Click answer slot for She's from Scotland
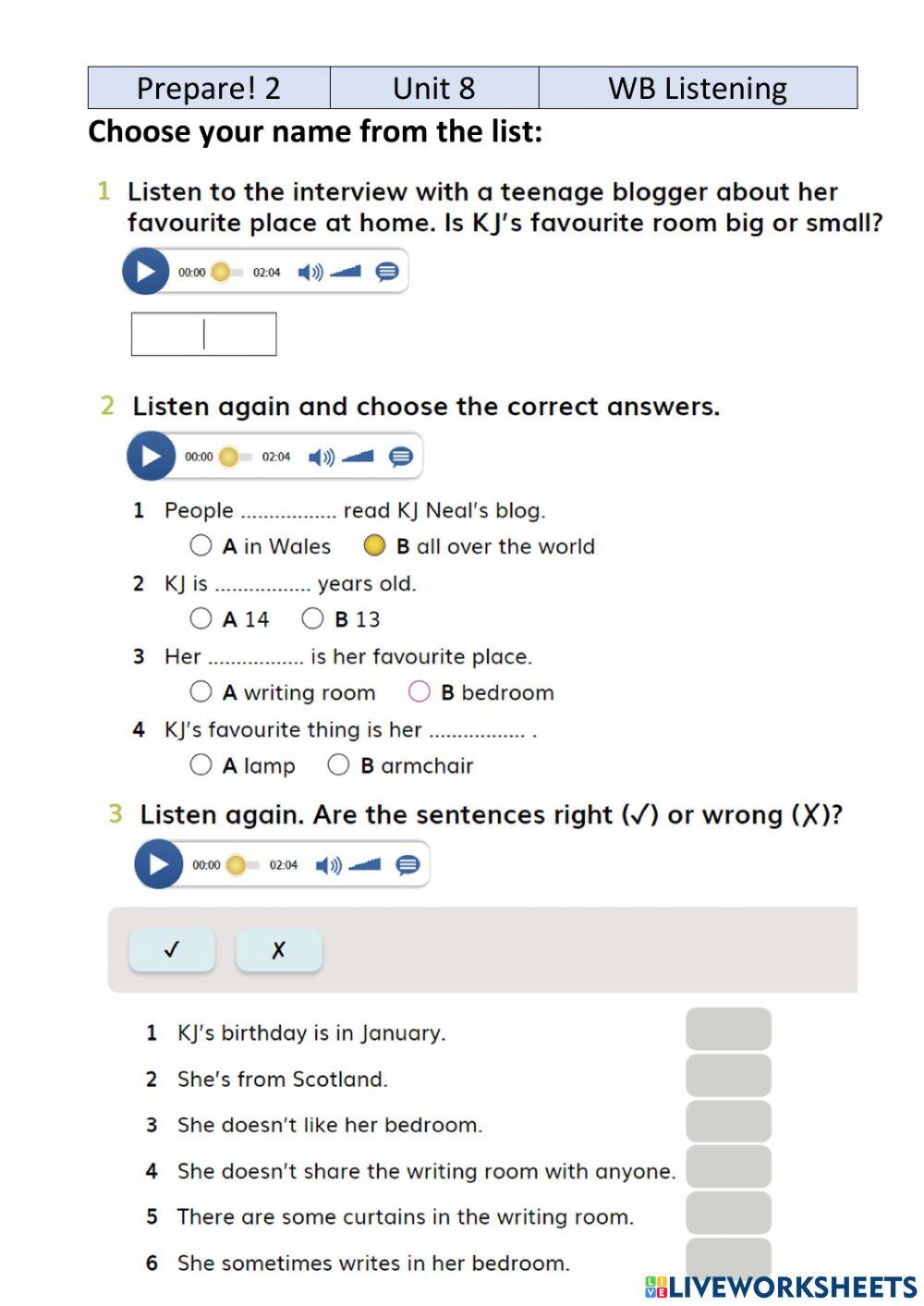 [x=728, y=1076]
